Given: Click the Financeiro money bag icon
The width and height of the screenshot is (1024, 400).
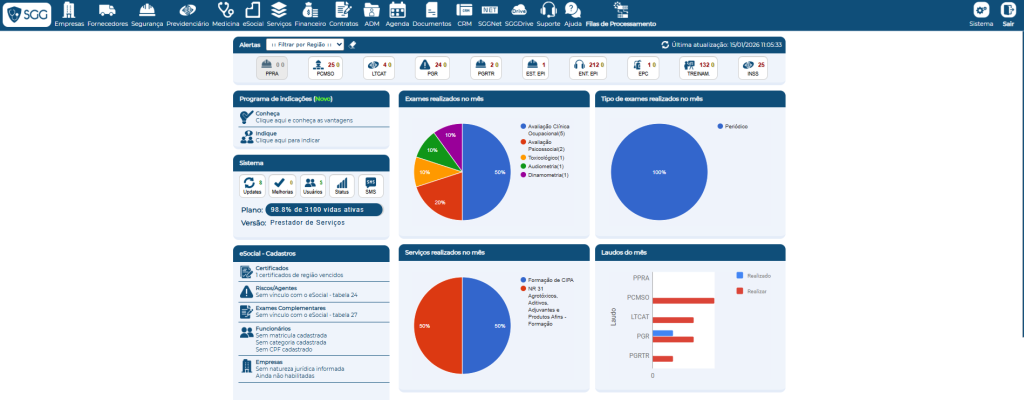Looking at the screenshot, I should [x=310, y=11].
